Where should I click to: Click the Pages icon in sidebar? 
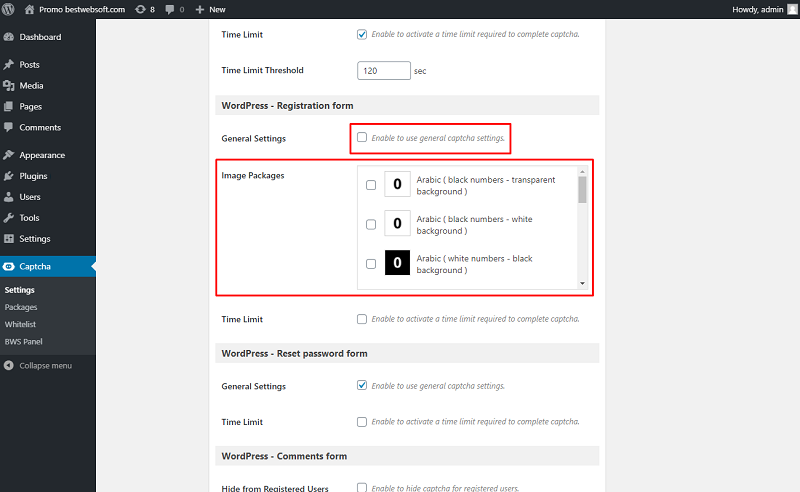click(x=9, y=106)
